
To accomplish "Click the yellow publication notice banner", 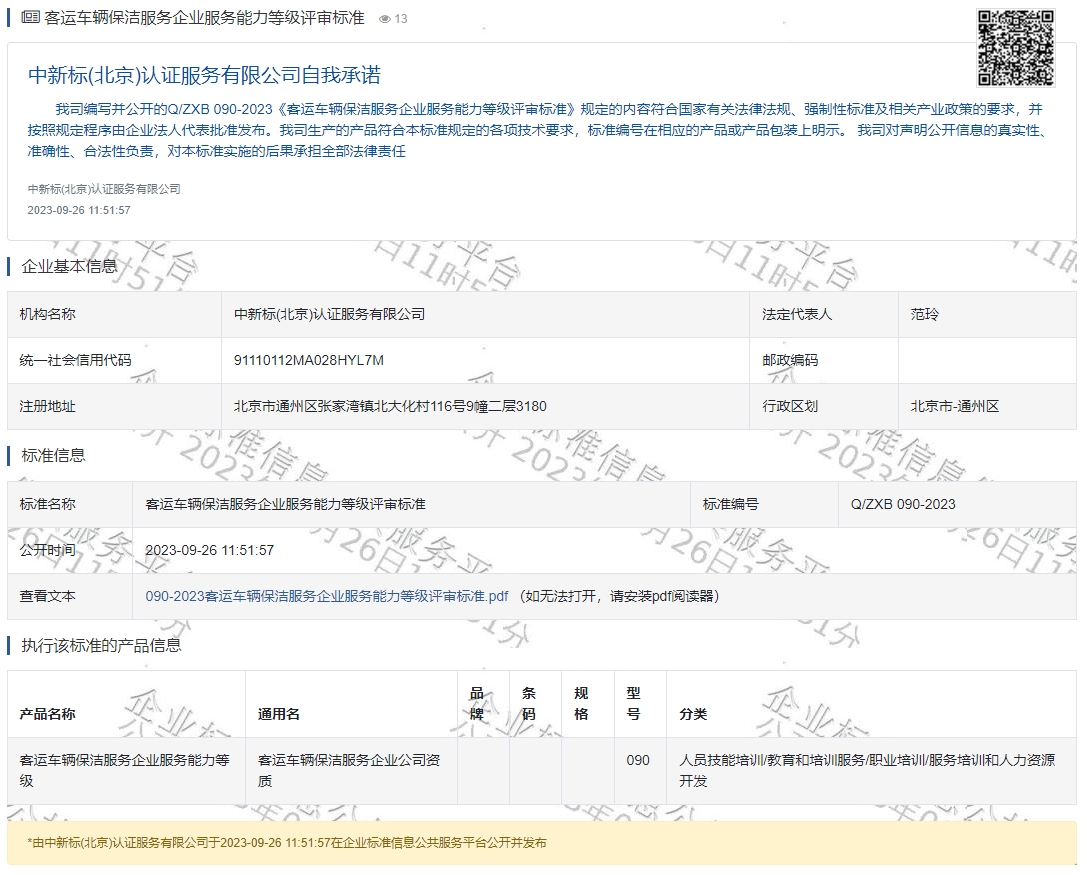I will pyautogui.click(x=542, y=843).
